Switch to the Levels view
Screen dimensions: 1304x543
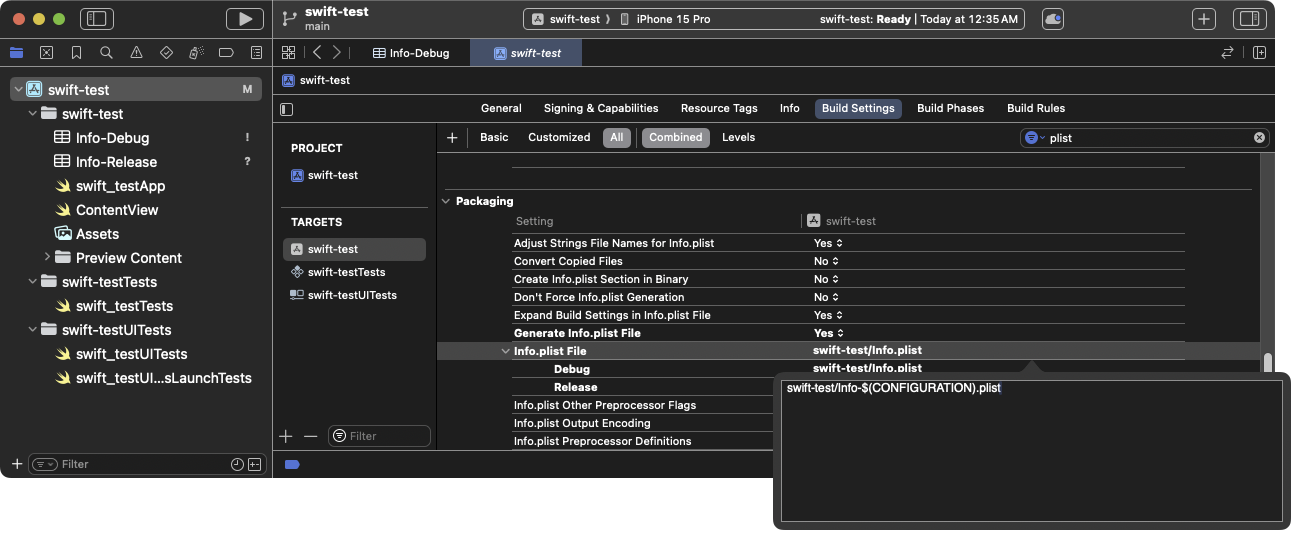[738, 137]
